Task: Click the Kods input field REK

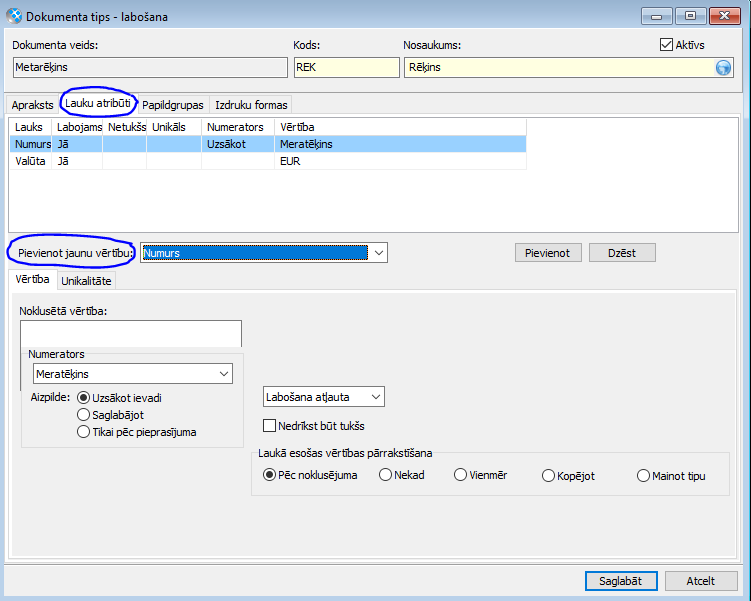Action: pyautogui.click(x=347, y=68)
